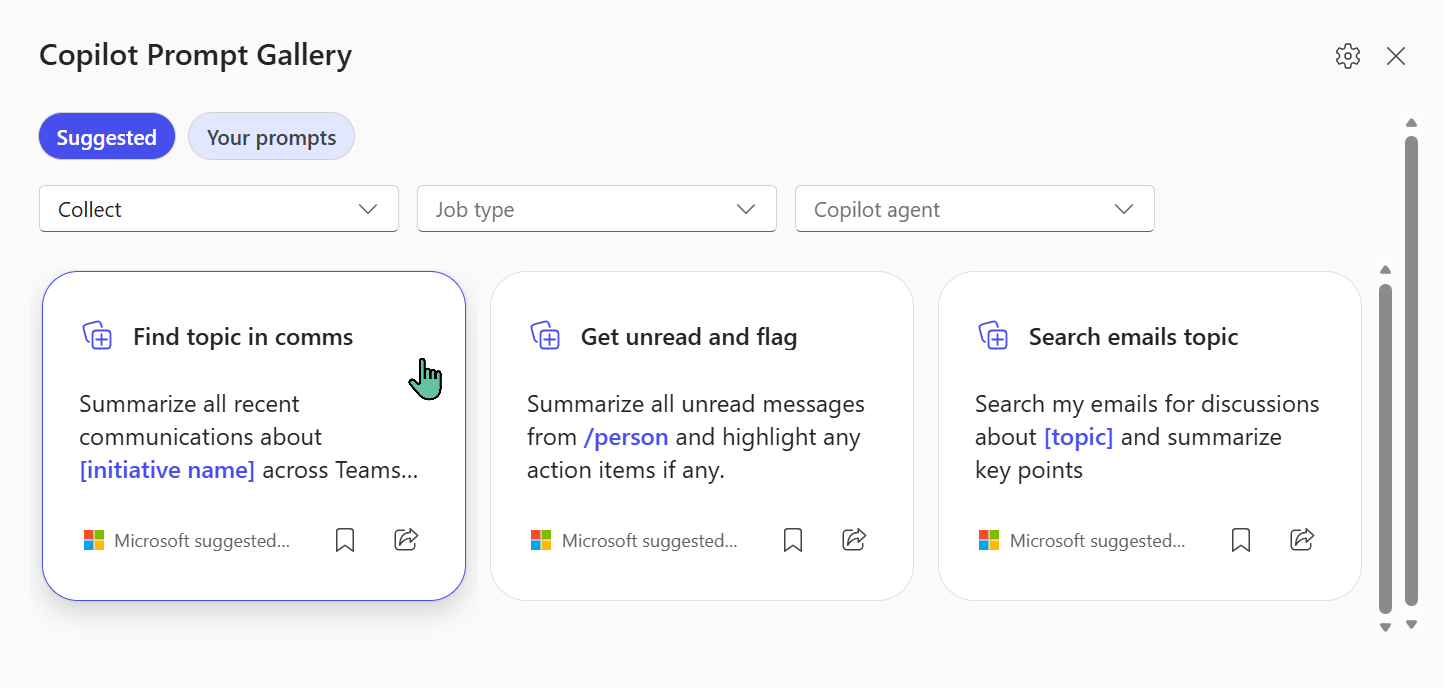Click the Search emails topic prompt icon
This screenshot has height=688, width=1443.
(993, 336)
